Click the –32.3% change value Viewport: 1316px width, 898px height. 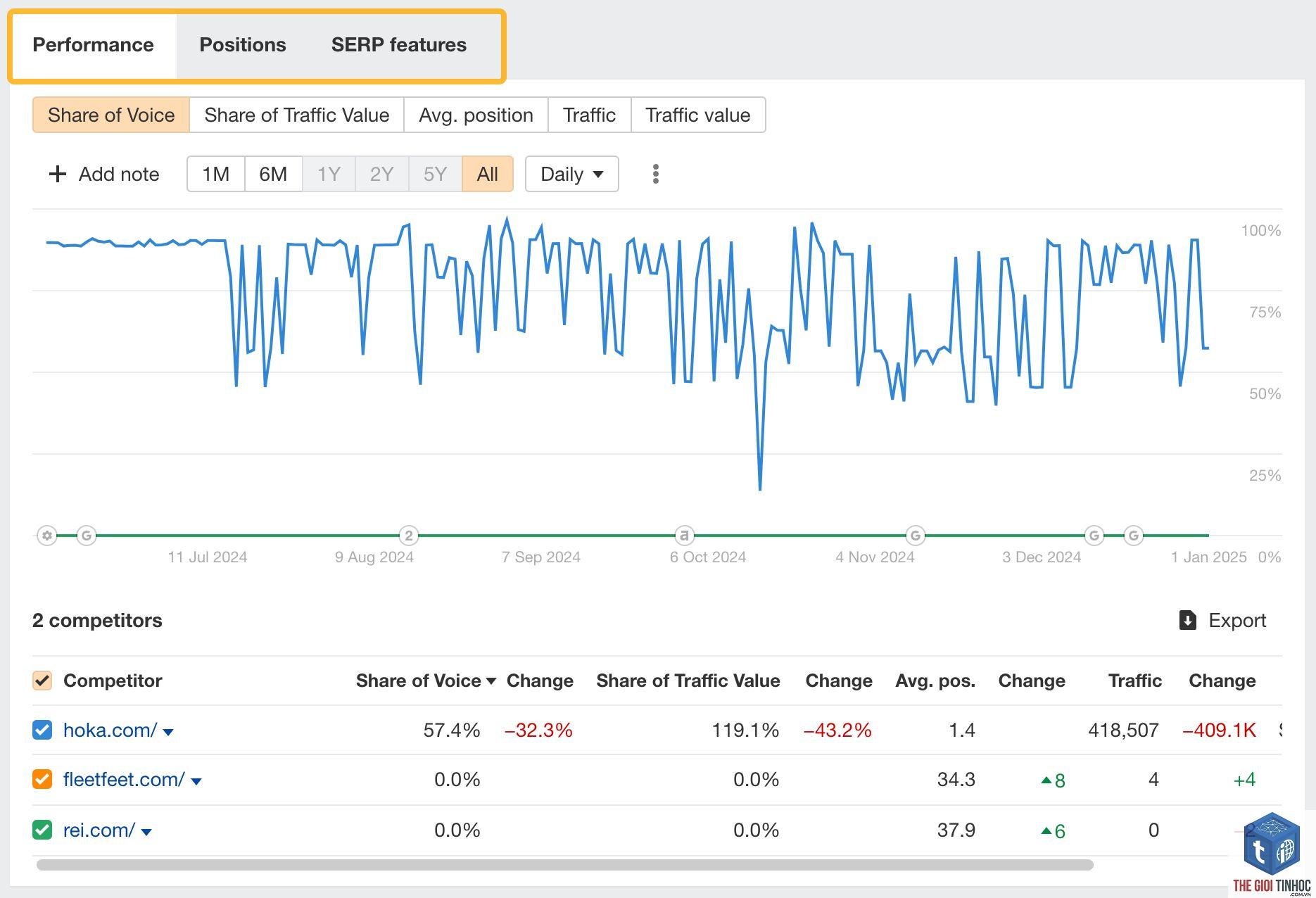point(539,730)
